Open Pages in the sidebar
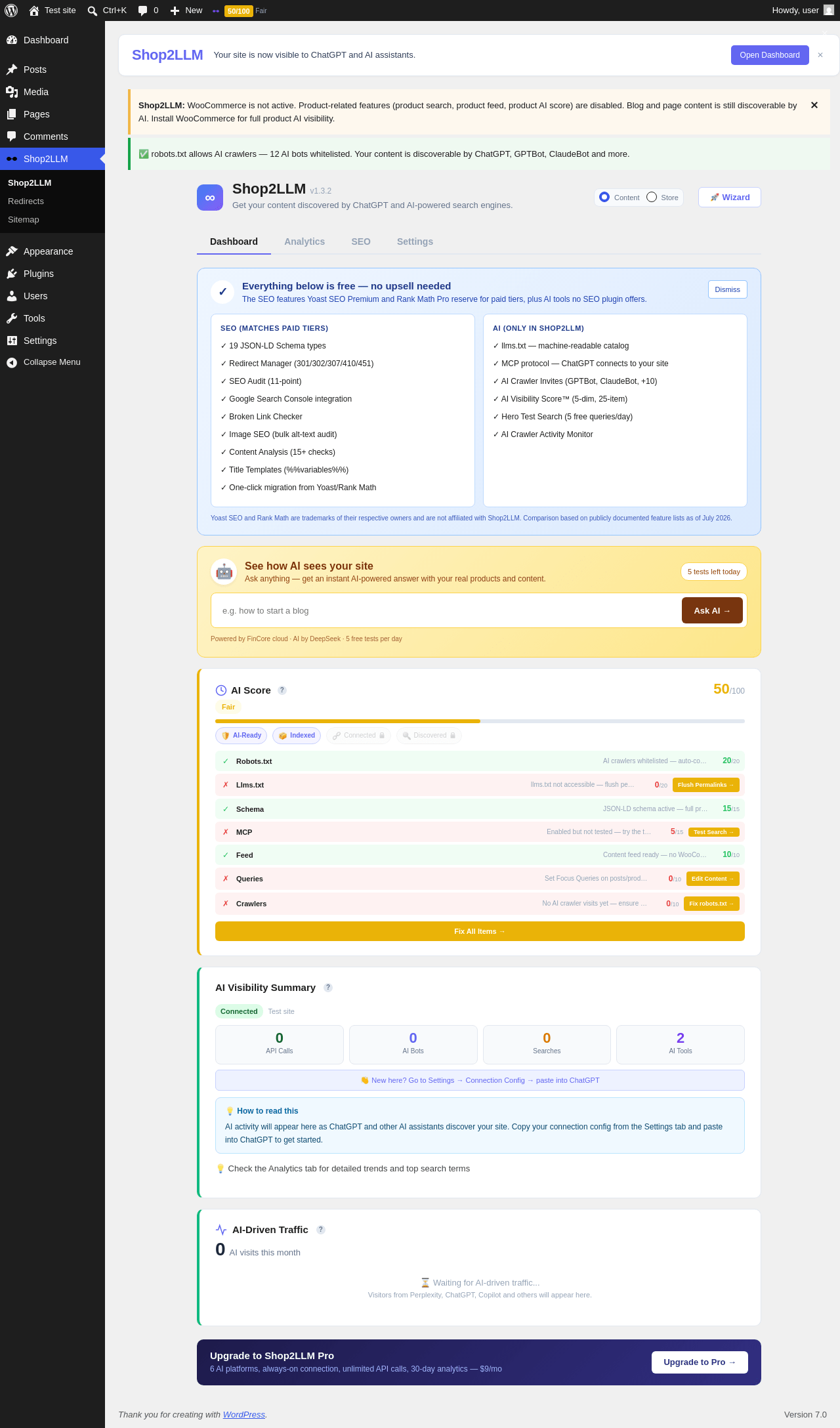Screen dimensions: 840x1428 coord(52,114)
